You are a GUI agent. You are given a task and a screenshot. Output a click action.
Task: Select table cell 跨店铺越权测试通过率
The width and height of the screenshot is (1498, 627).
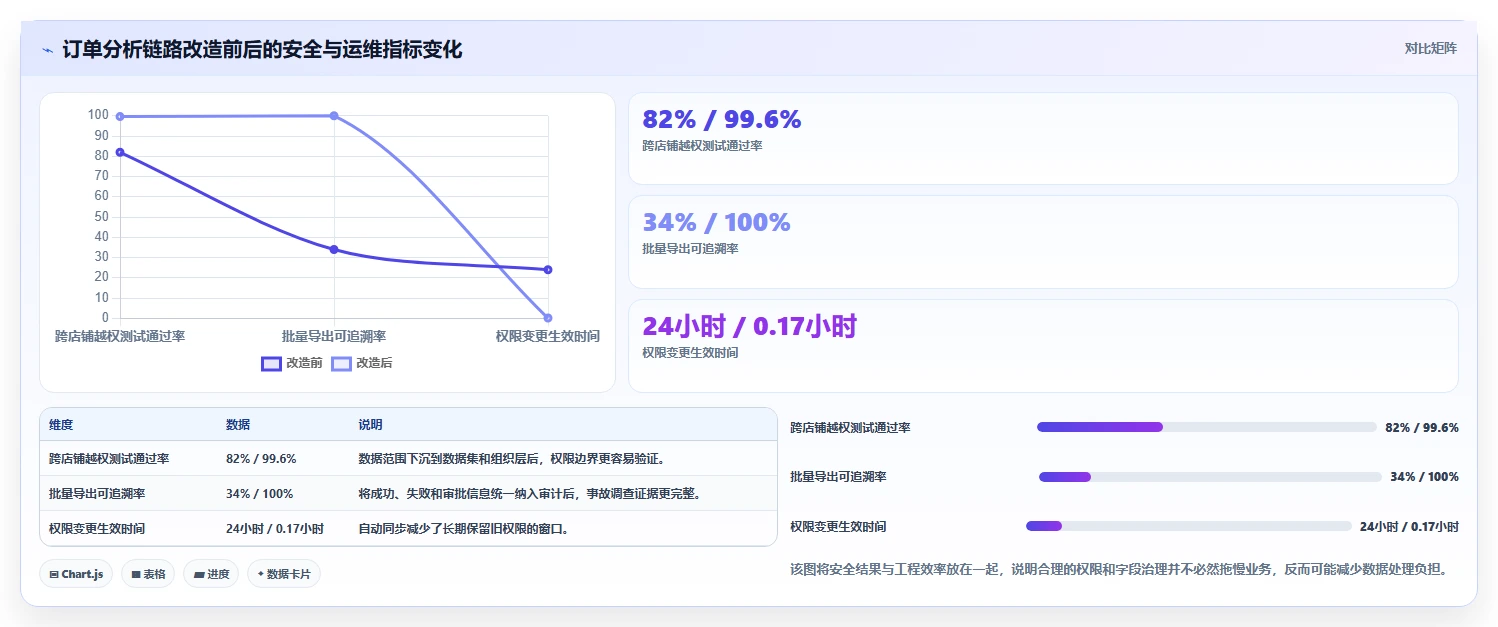pyautogui.click(x=109, y=459)
